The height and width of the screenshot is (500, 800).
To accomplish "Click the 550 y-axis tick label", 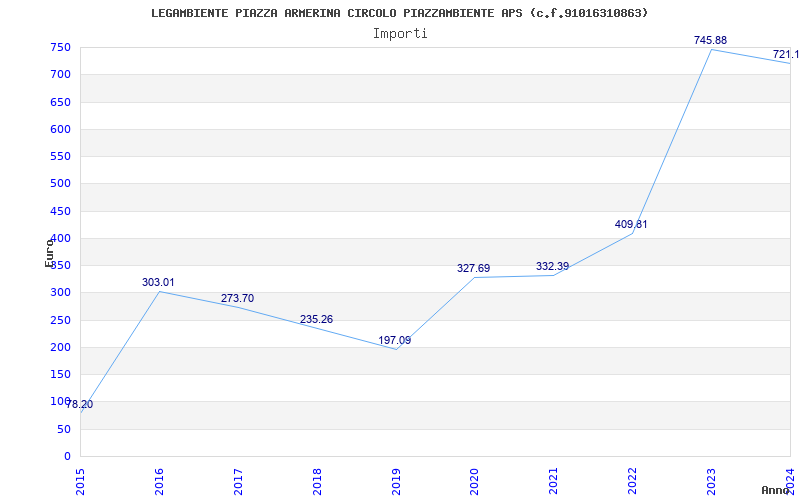I will [60, 157].
